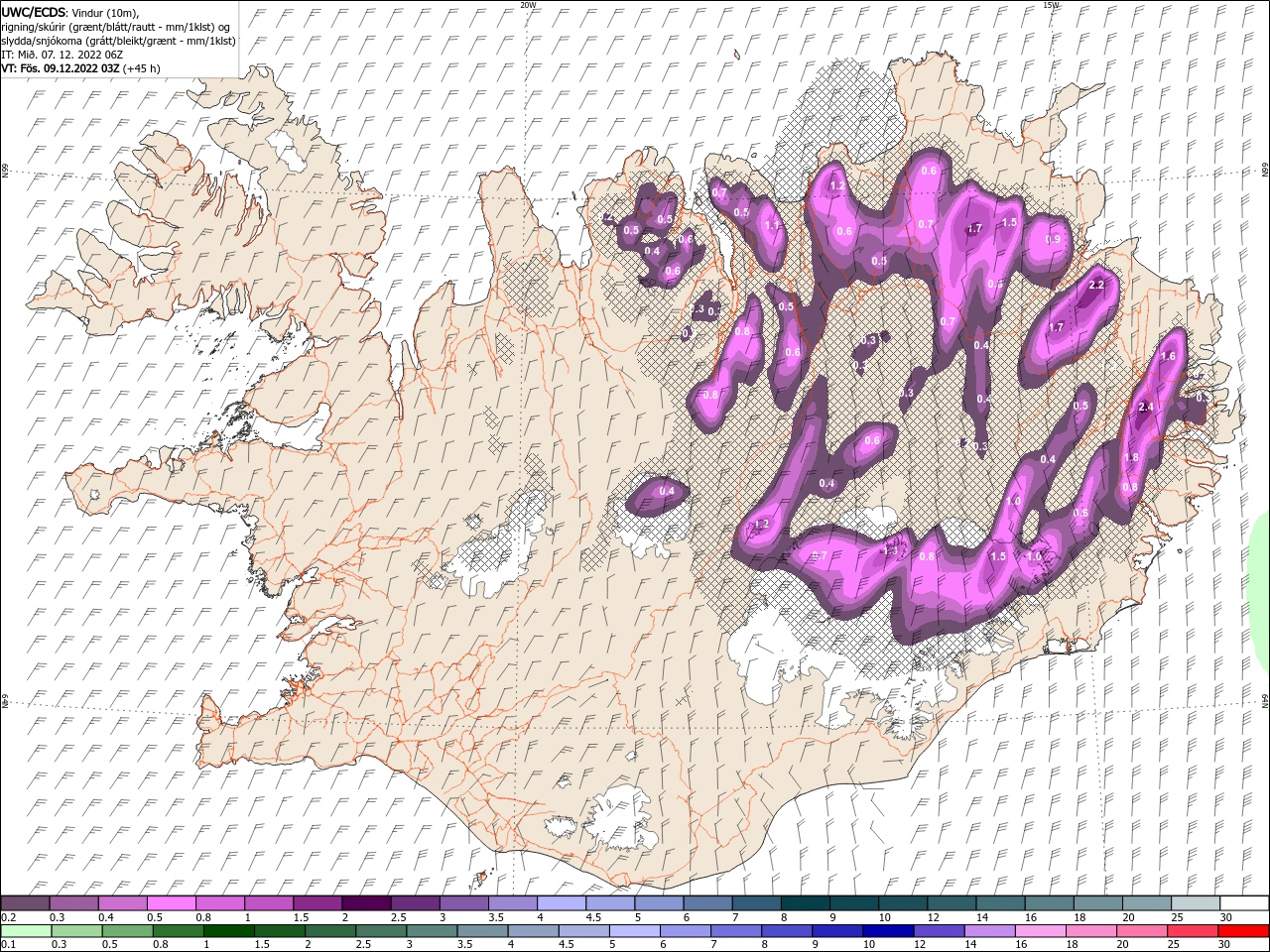
Task: Click the '0.1' label in the lower legend row
Action: (8, 945)
